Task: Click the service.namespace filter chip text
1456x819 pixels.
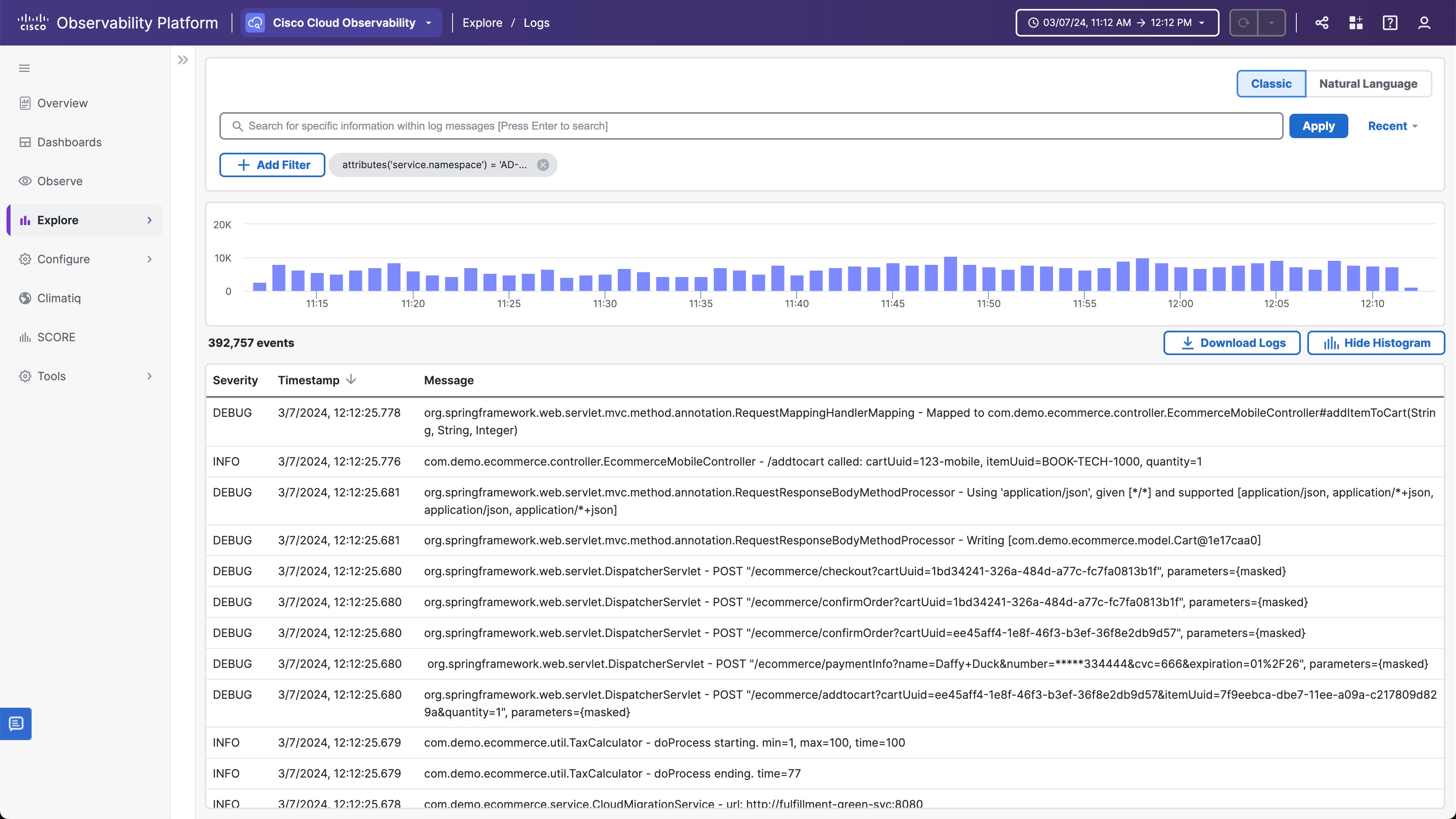Action: pyautogui.click(x=434, y=165)
